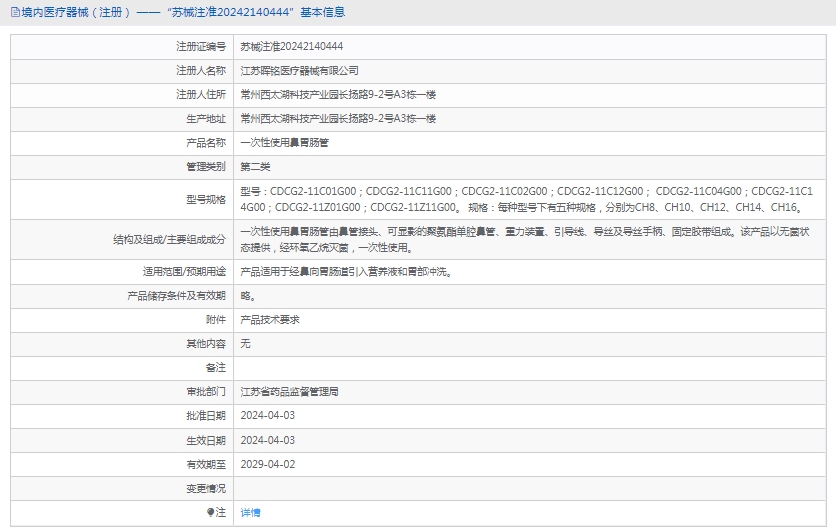Click the approval date 2024-04-03 beside 批准日期
836x530 pixels.
click(268, 416)
